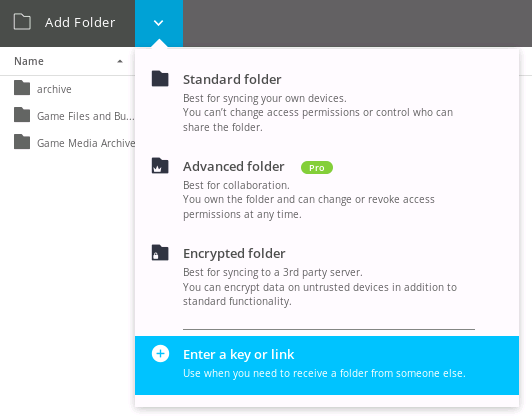The image size is (532, 417).
Task: Click 'Best for syncing your own devices.' text
Action: tap(265, 98)
